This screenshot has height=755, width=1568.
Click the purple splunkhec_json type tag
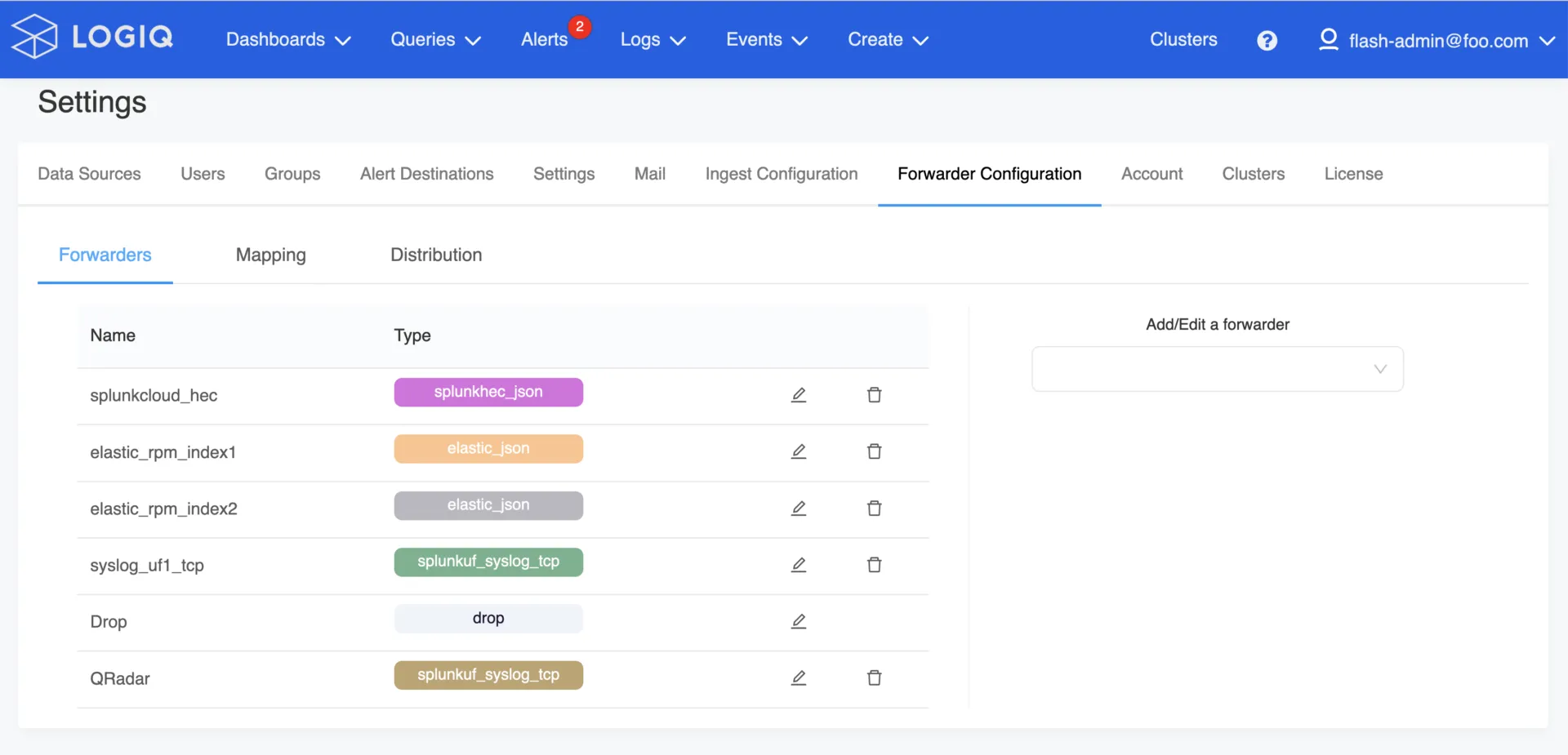pos(488,392)
